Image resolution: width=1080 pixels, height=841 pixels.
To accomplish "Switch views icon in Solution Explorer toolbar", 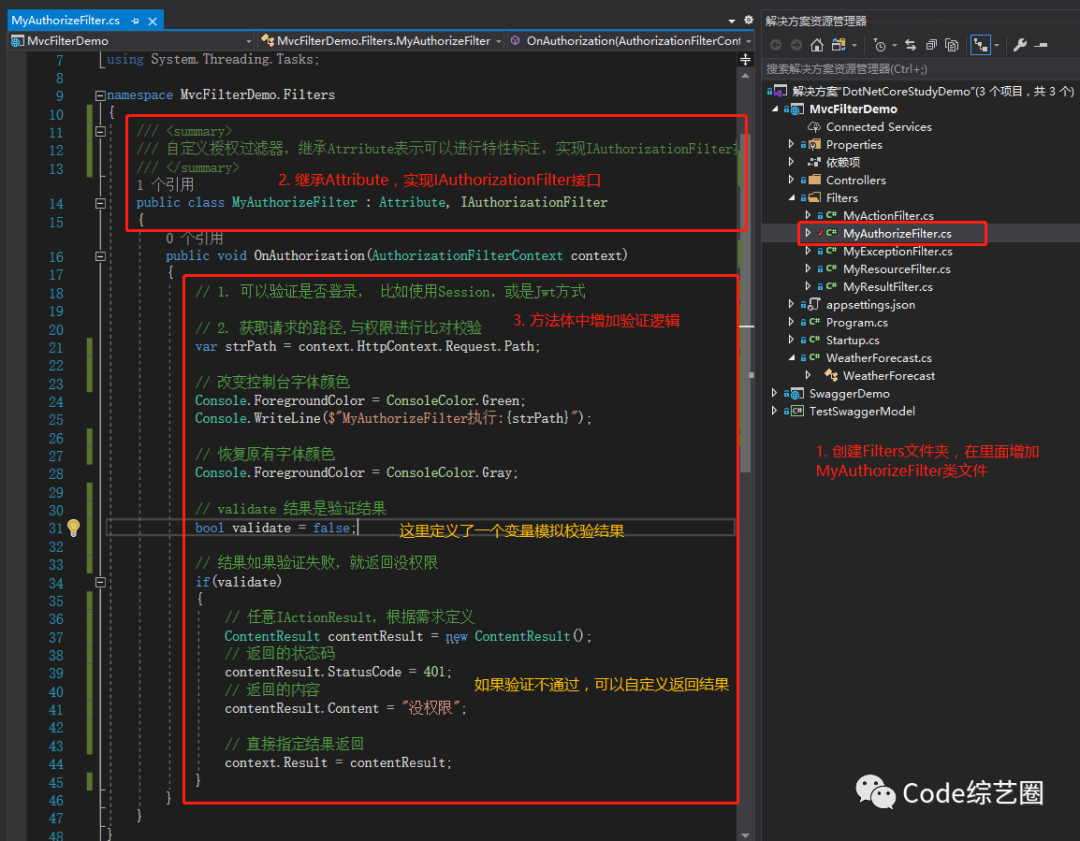I will click(x=838, y=45).
